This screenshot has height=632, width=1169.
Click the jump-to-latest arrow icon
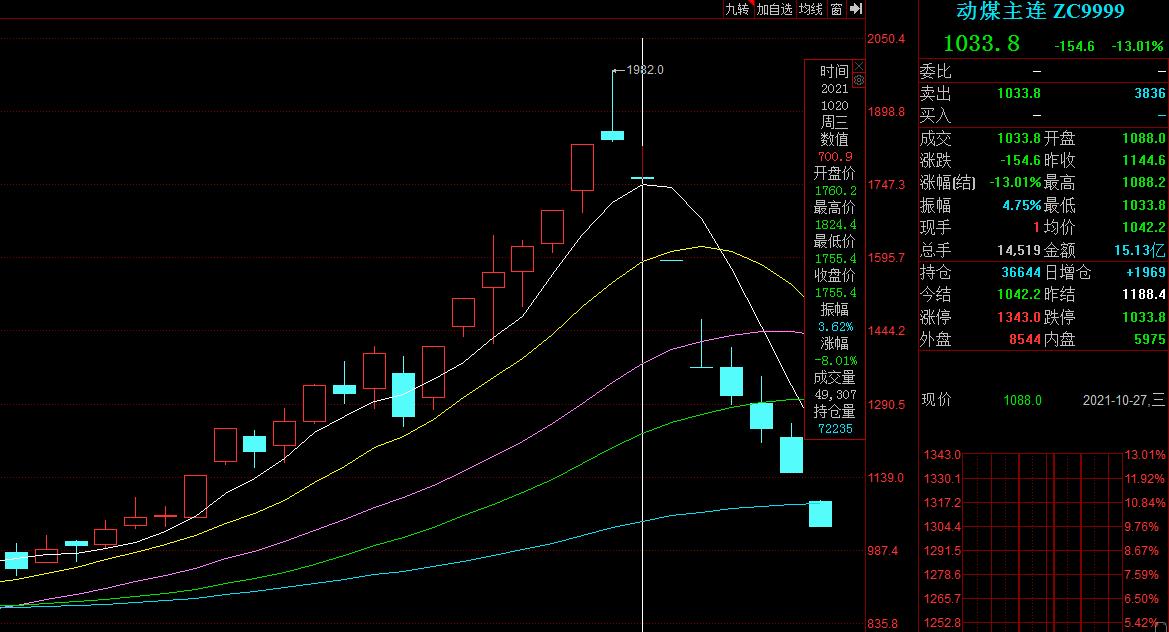[x=855, y=9]
